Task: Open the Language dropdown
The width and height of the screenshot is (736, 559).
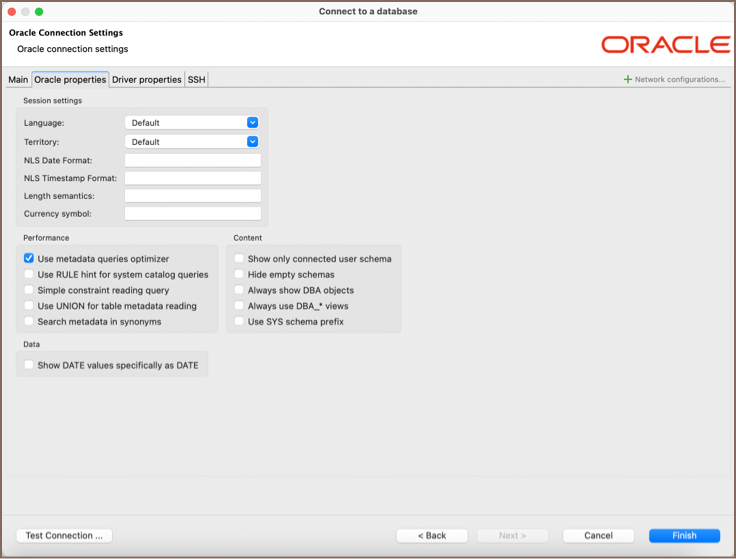Action: tap(192, 123)
